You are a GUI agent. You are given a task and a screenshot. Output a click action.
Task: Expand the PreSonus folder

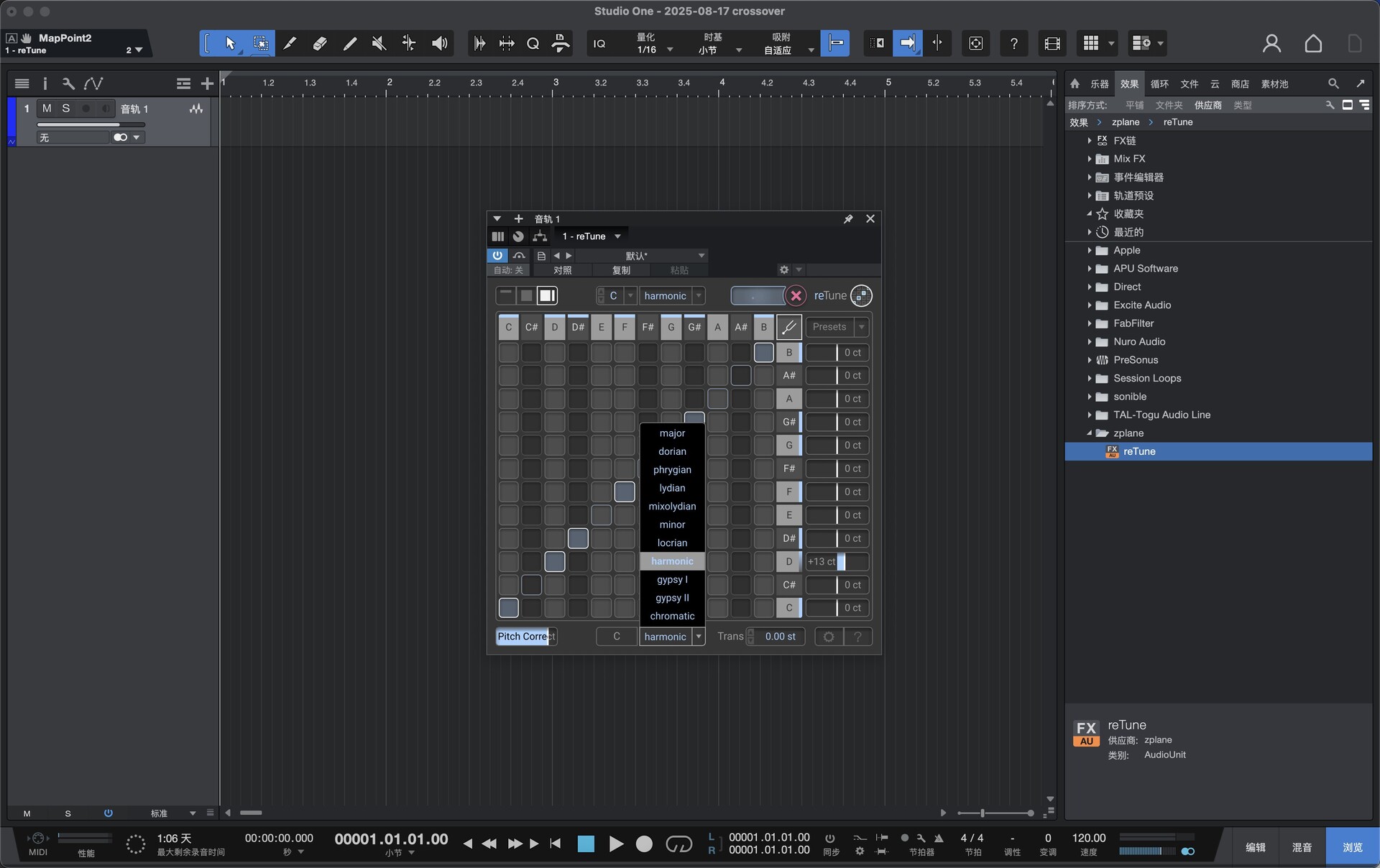point(1090,360)
